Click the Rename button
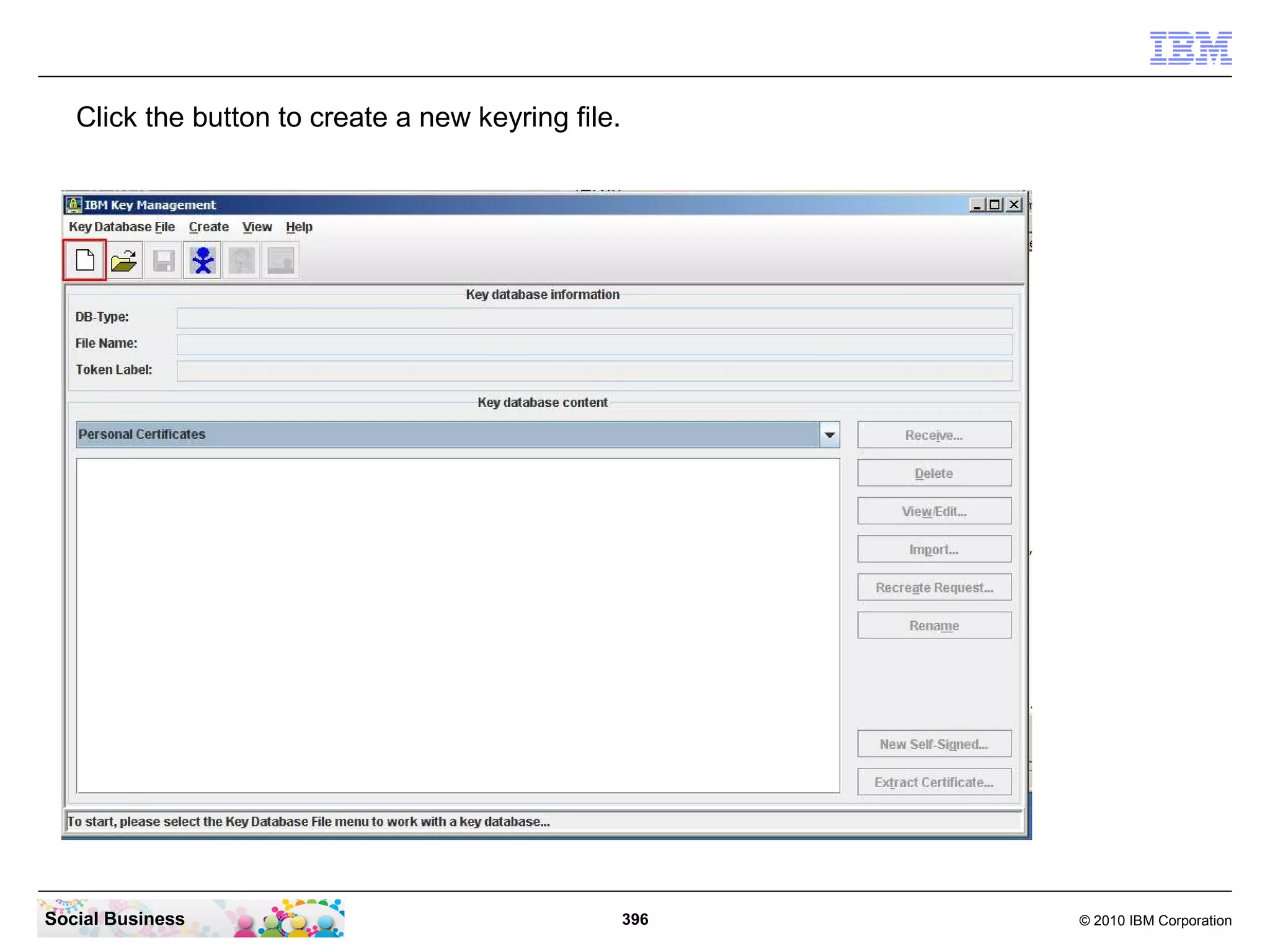Image resolution: width=1270 pixels, height=952 pixels. point(934,625)
